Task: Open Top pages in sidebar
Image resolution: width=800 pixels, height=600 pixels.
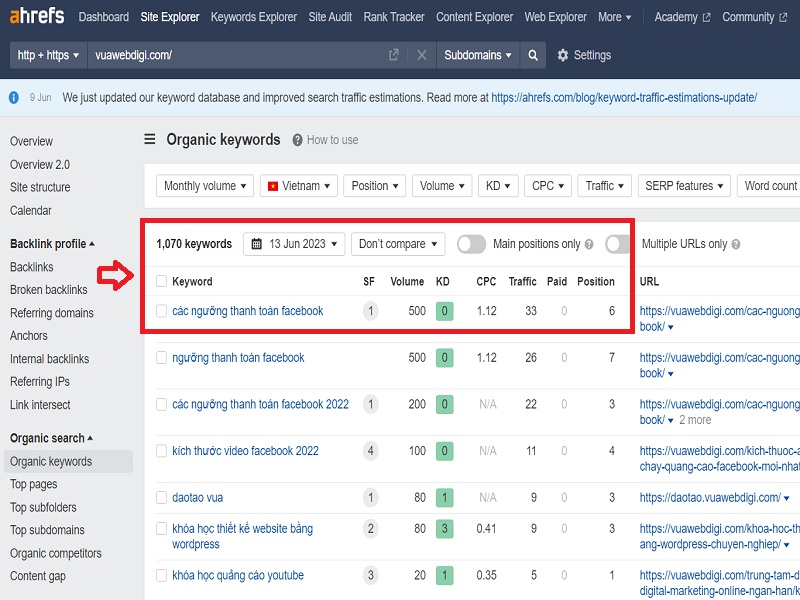Action: click(34, 484)
